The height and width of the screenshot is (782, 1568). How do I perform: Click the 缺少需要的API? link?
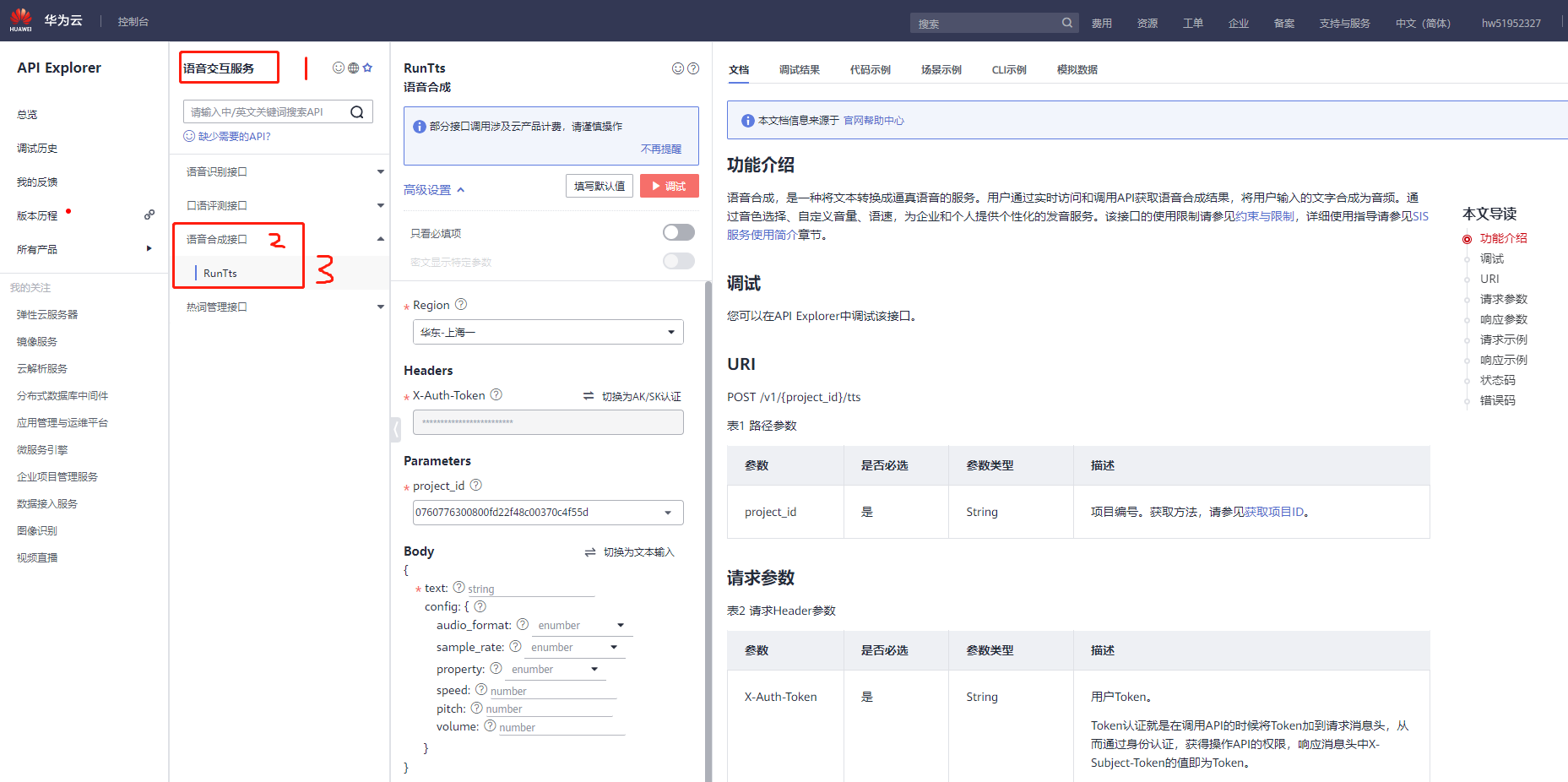(234, 137)
